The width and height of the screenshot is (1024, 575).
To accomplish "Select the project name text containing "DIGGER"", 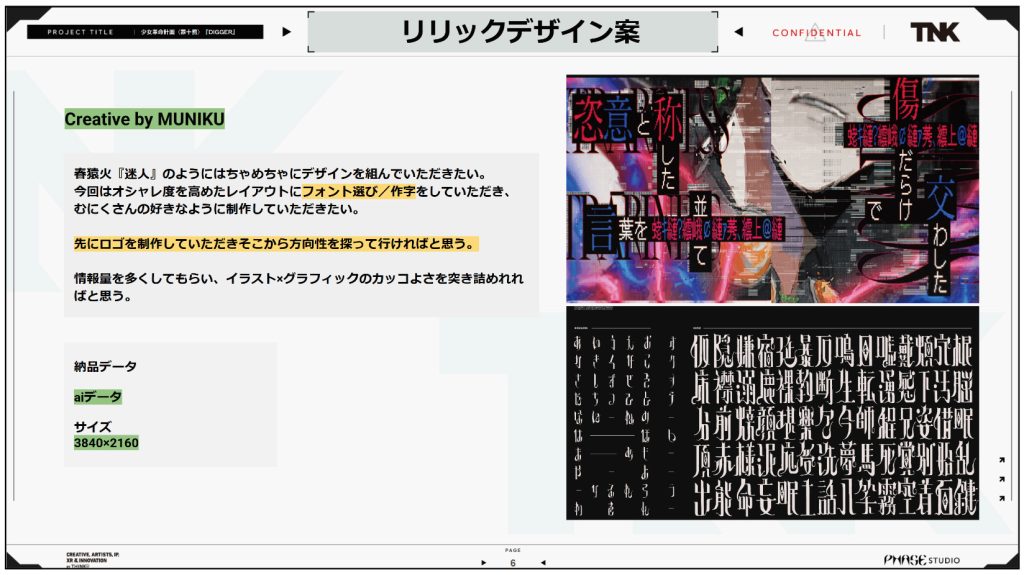I will (x=188, y=32).
